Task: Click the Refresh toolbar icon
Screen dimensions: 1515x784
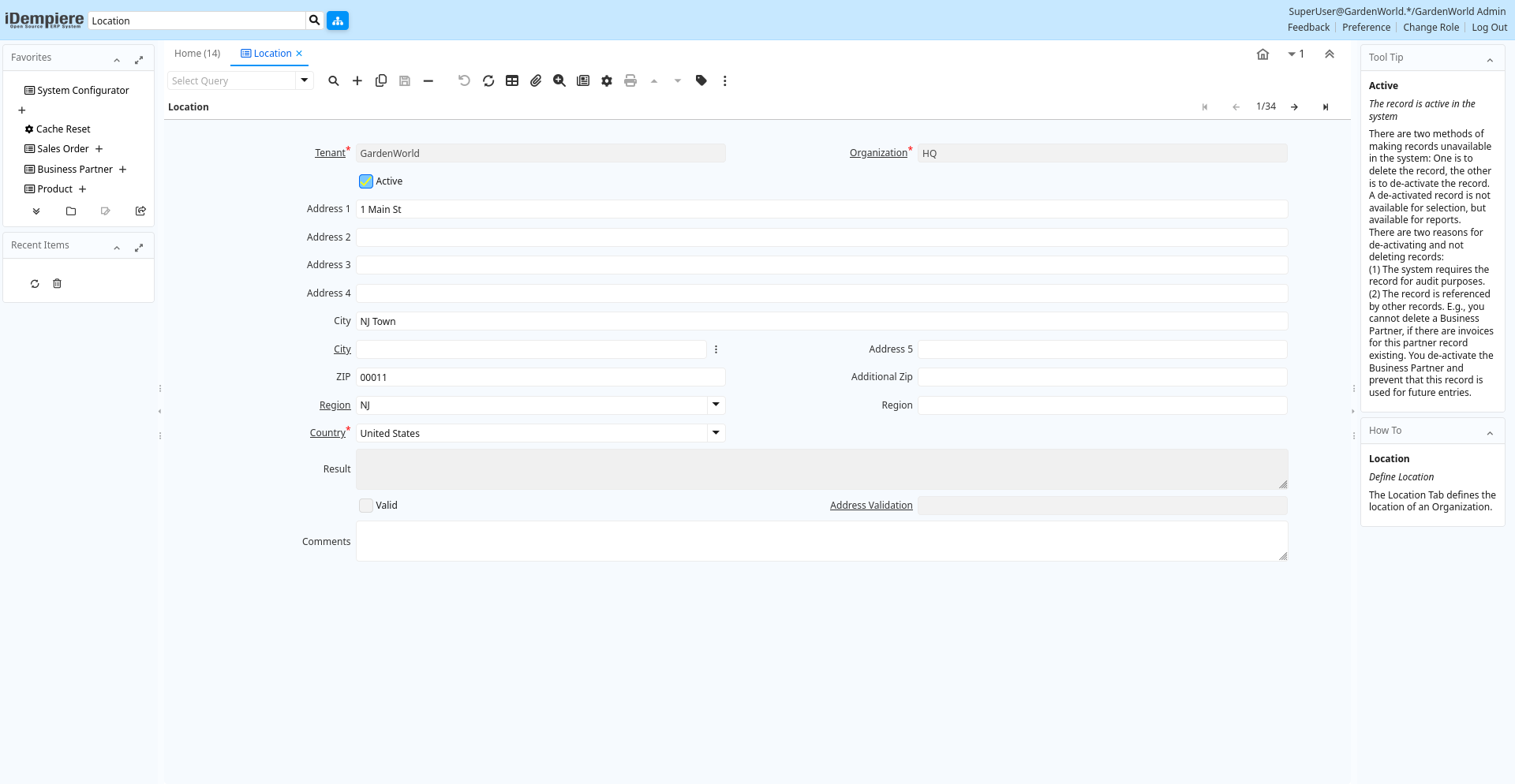Action: pyautogui.click(x=488, y=80)
